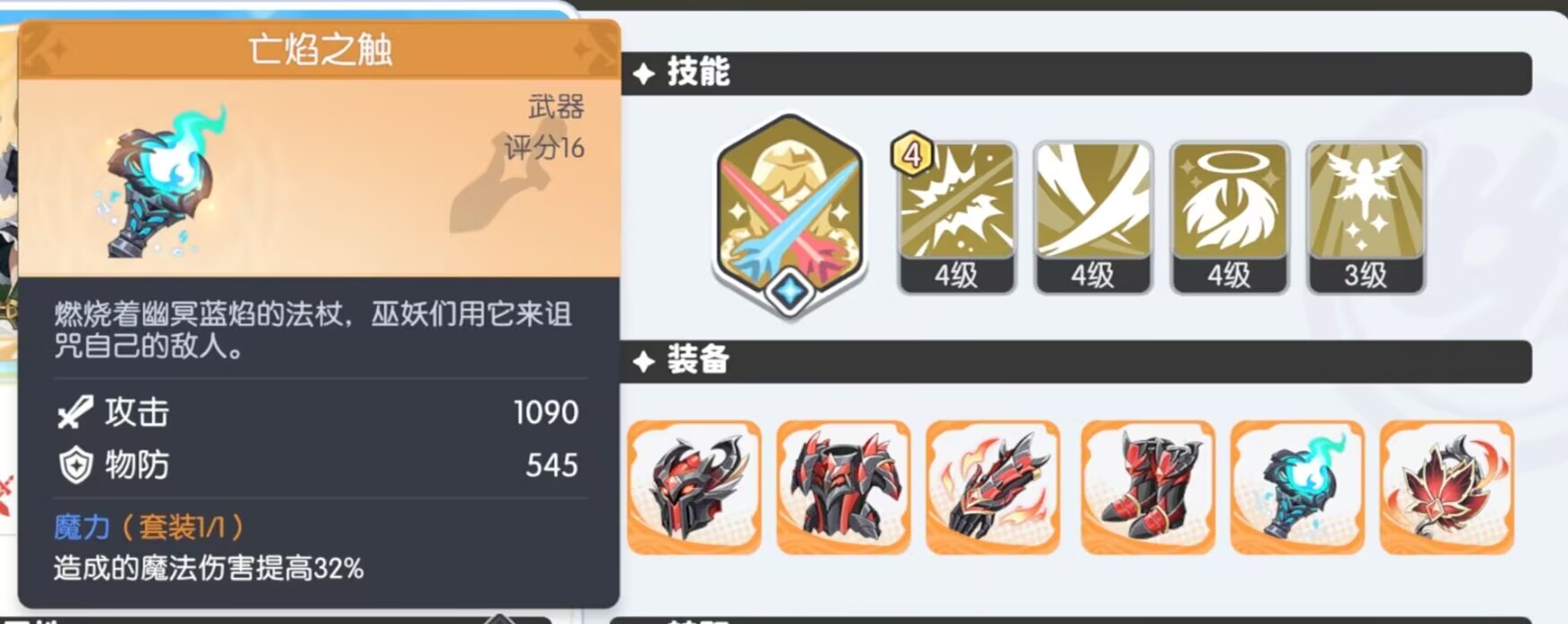Select the red armored boots slot
This screenshot has height=624, width=1568.
pyautogui.click(x=1149, y=488)
